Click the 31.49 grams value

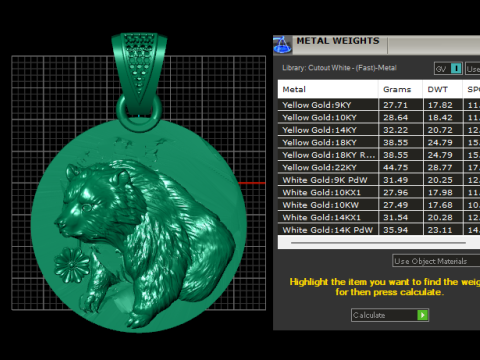pyautogui.click(x=395, y=180)
